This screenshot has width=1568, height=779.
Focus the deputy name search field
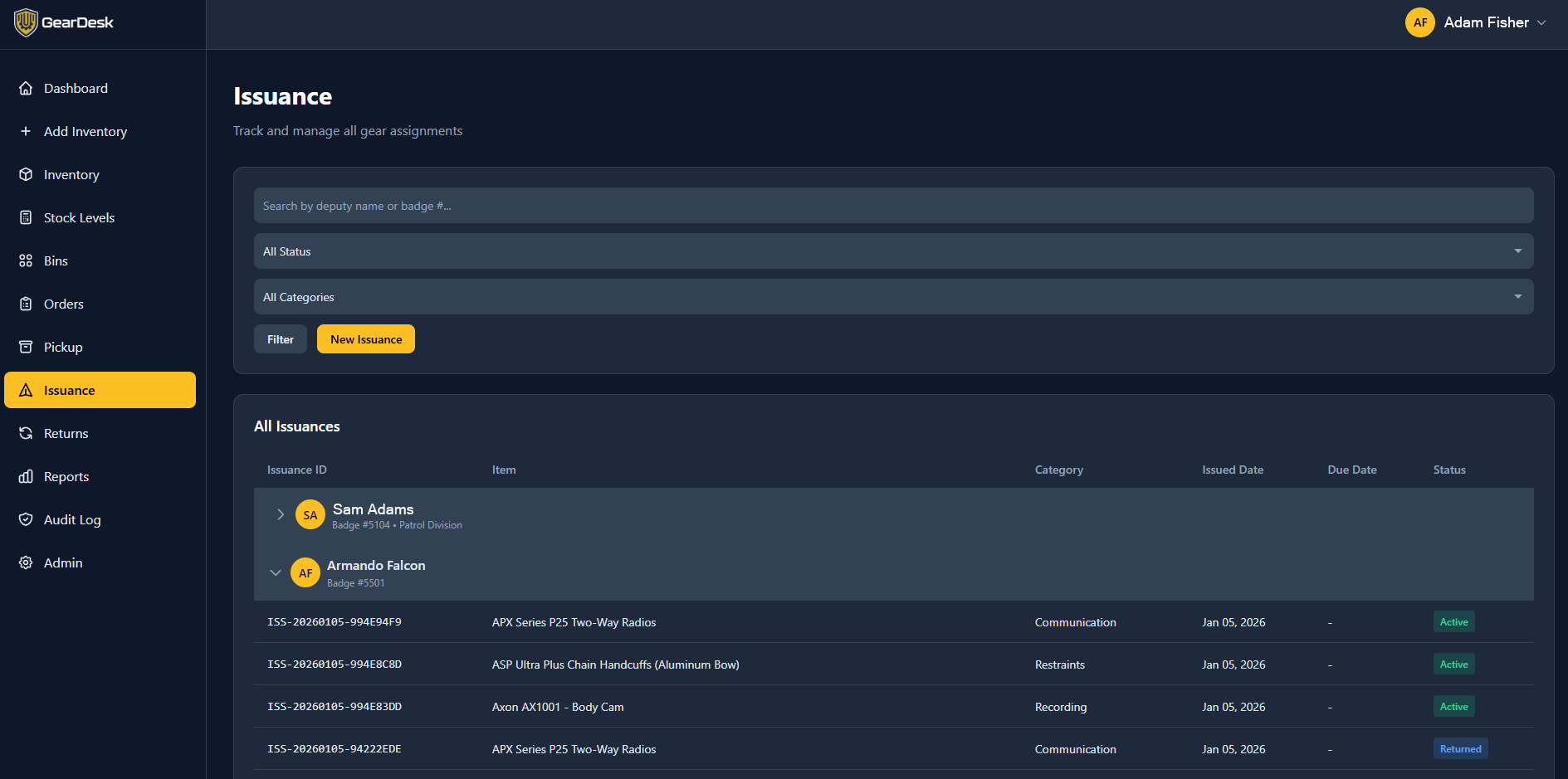pos(893,206)
